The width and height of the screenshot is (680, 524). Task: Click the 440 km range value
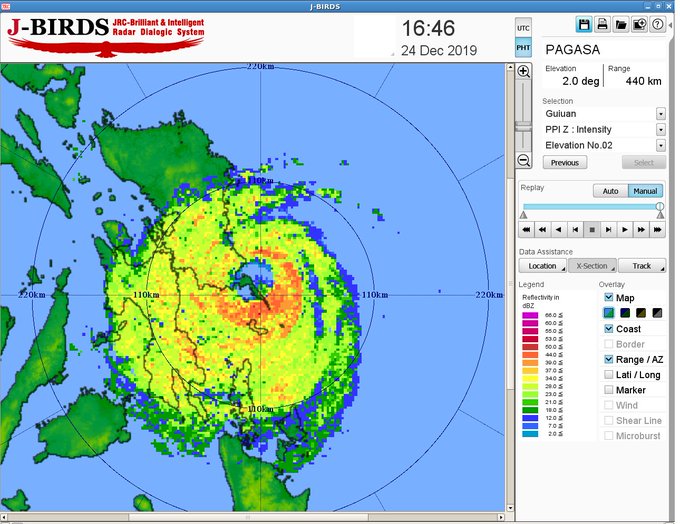tap(644, 81)
